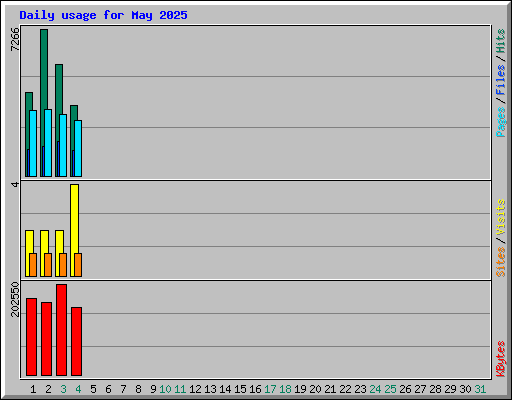Click the Sites legend label

(500, 262)
